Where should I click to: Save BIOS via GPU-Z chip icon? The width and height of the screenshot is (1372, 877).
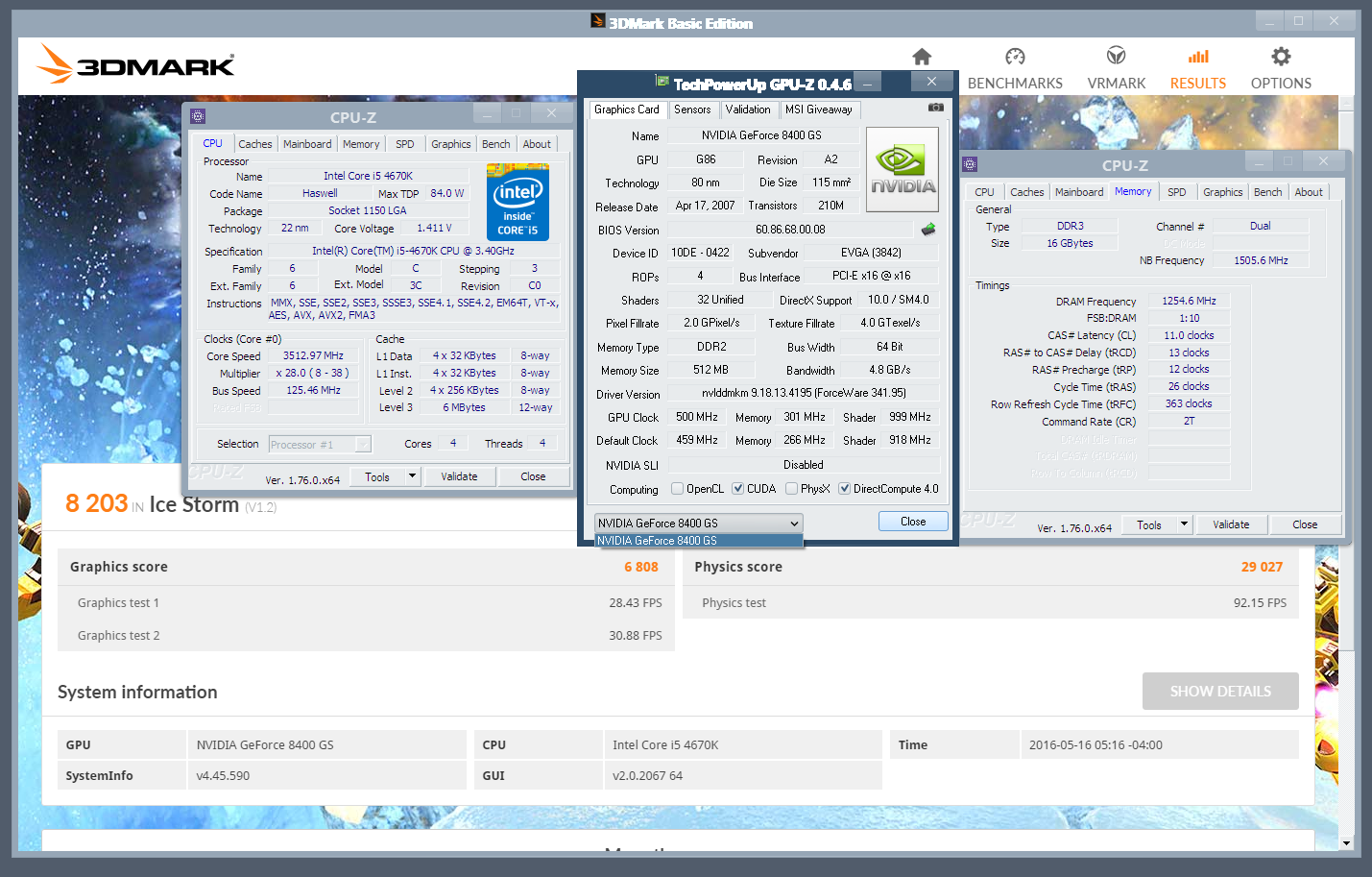pos(928,230)
